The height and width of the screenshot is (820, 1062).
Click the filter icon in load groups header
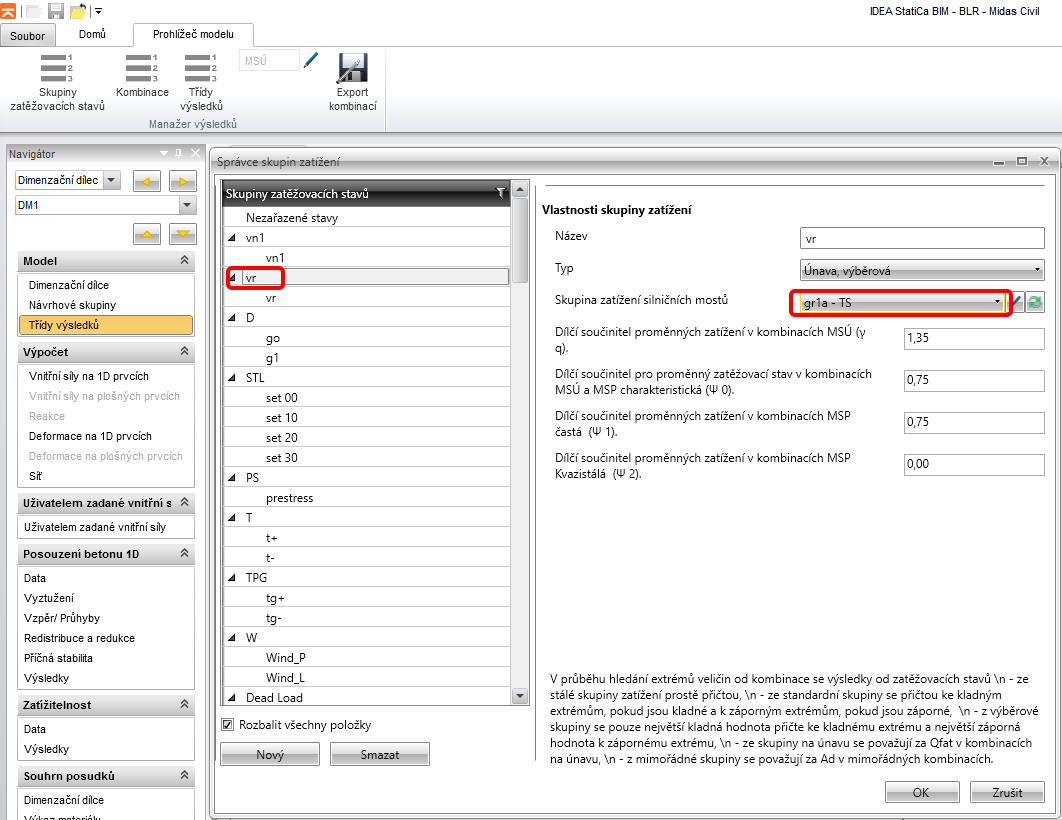coord(501,194)
